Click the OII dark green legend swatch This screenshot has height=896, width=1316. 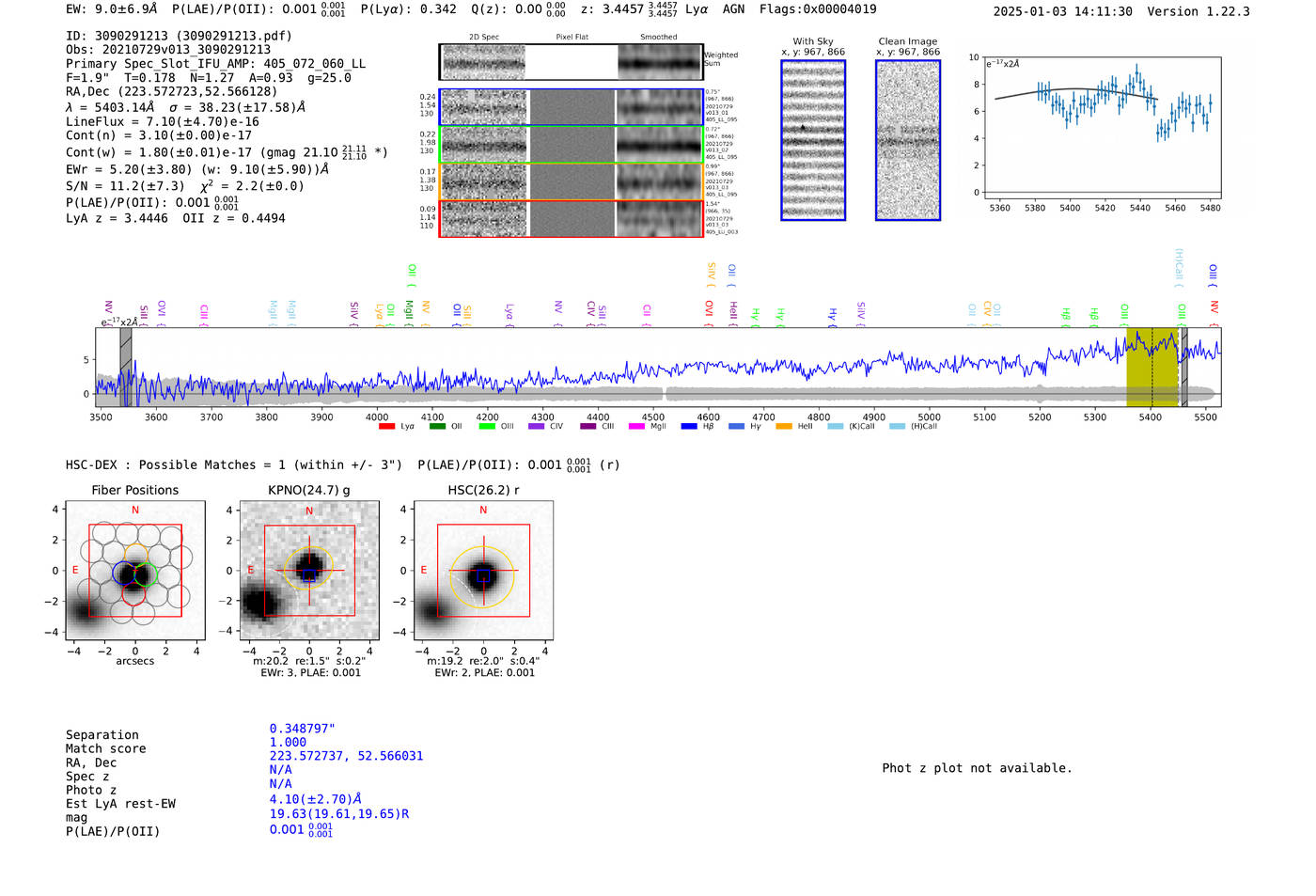coord(437,427)
